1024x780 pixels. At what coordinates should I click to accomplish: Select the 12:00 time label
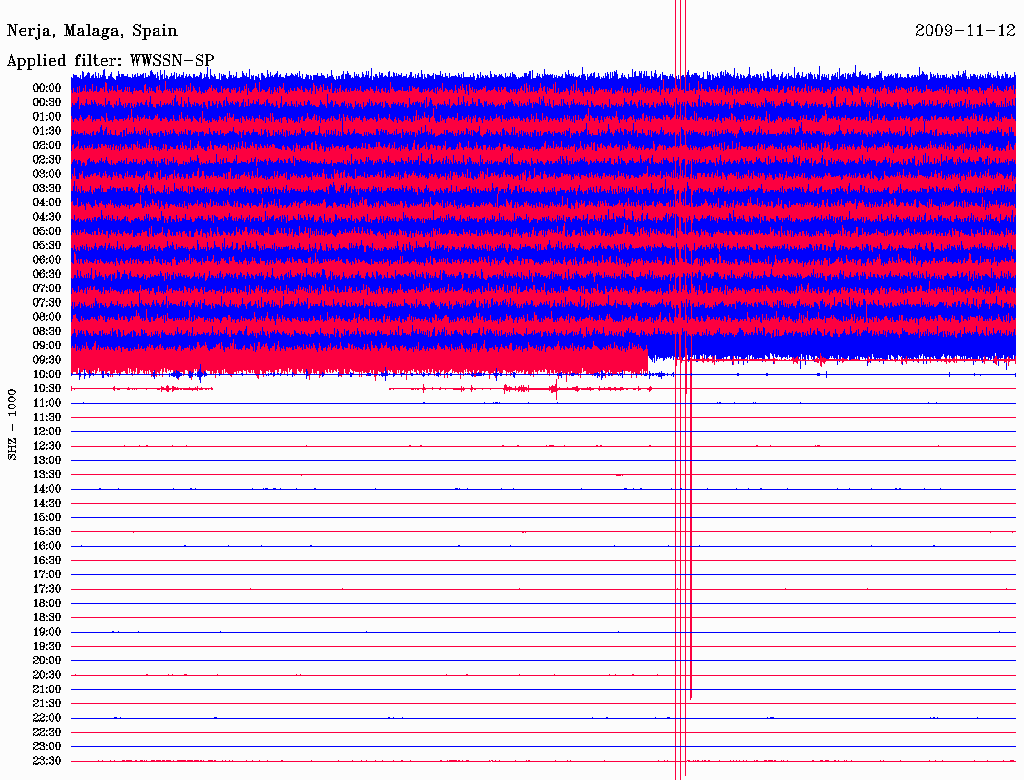tap(47, 431)
